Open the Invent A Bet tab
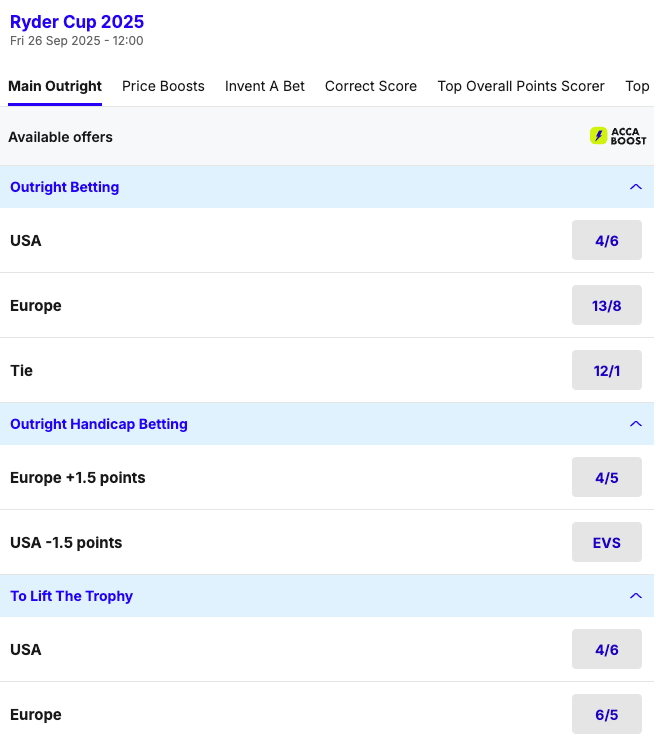This screenshot has height=741, width=656. [265, 86]
